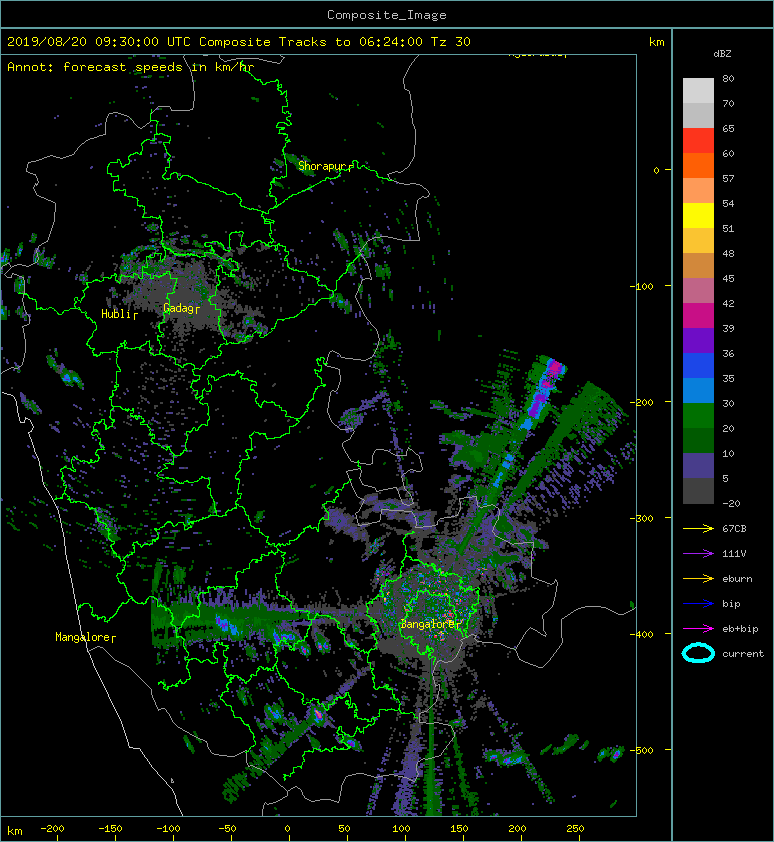Click the -200 tick on the horizontal axis
Screen dimensions: 774x842
point(52,829)
